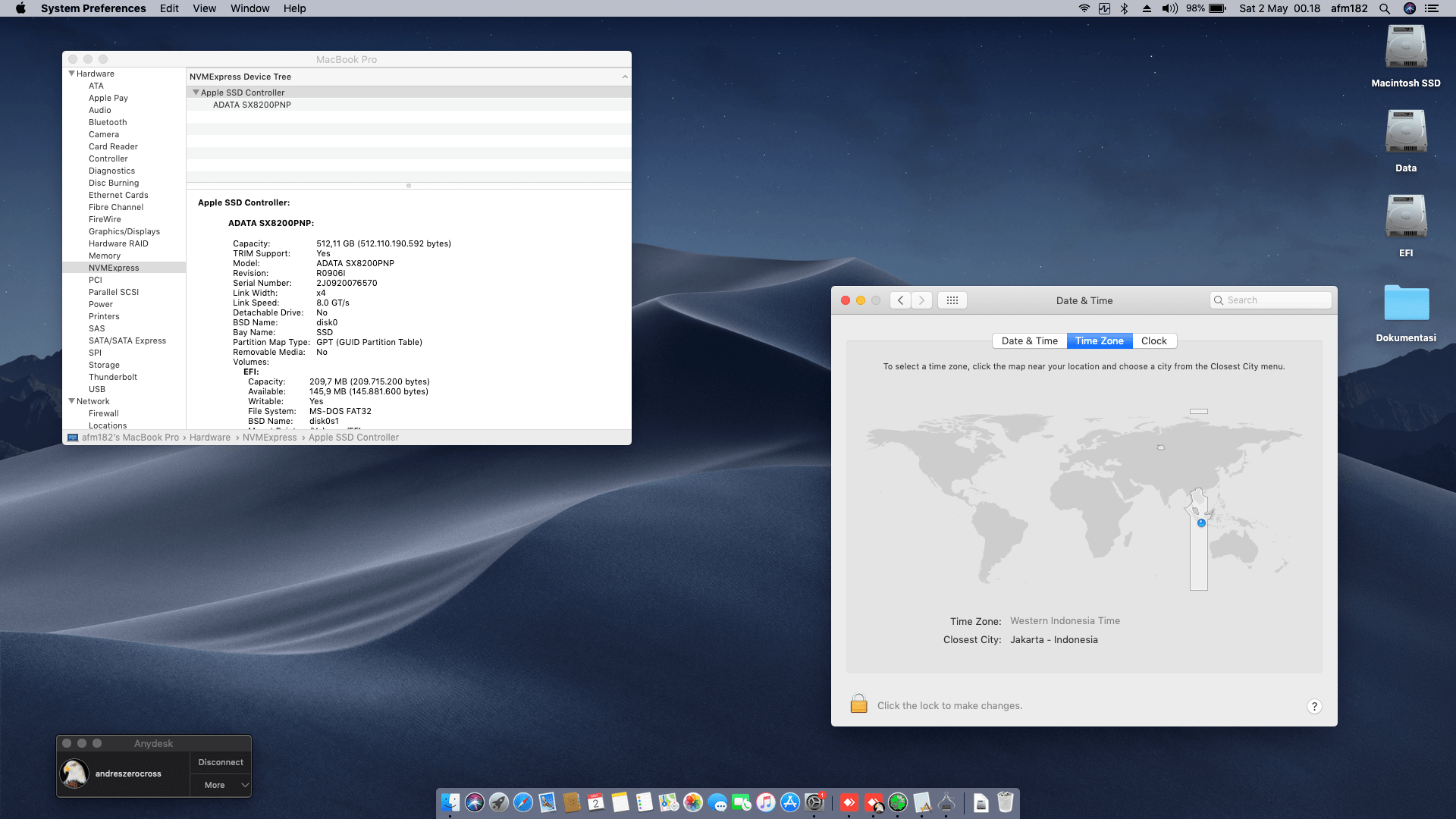Open the System Preferences application menu
Image resolution: width=1456 pixels, height=819 pixels.
[x=93, y=8]
